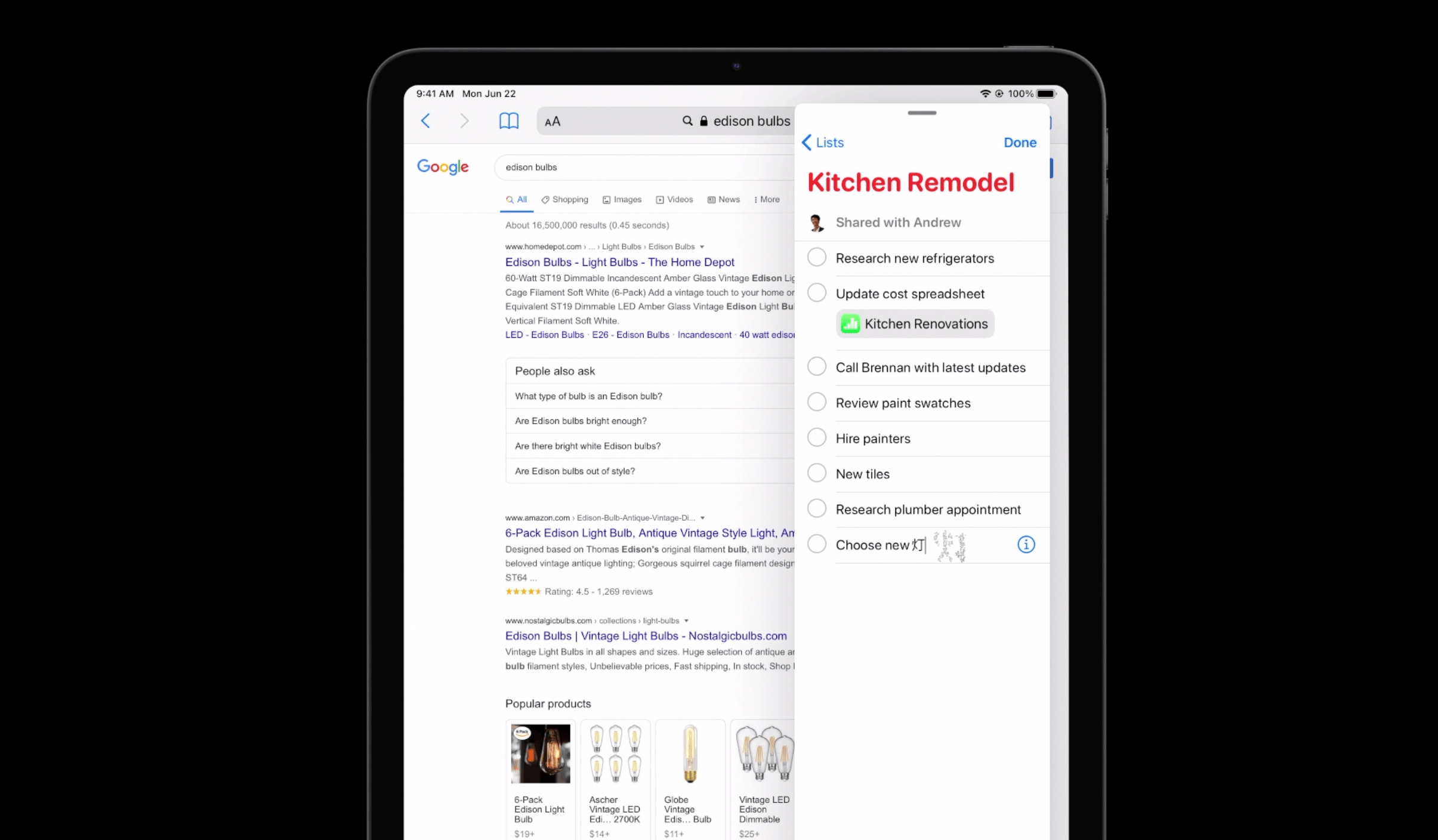The width and height of the screenshot is (1438, 840).
Task: Go back to Lists
Action: pyautogui.click(x=823, y=143)
